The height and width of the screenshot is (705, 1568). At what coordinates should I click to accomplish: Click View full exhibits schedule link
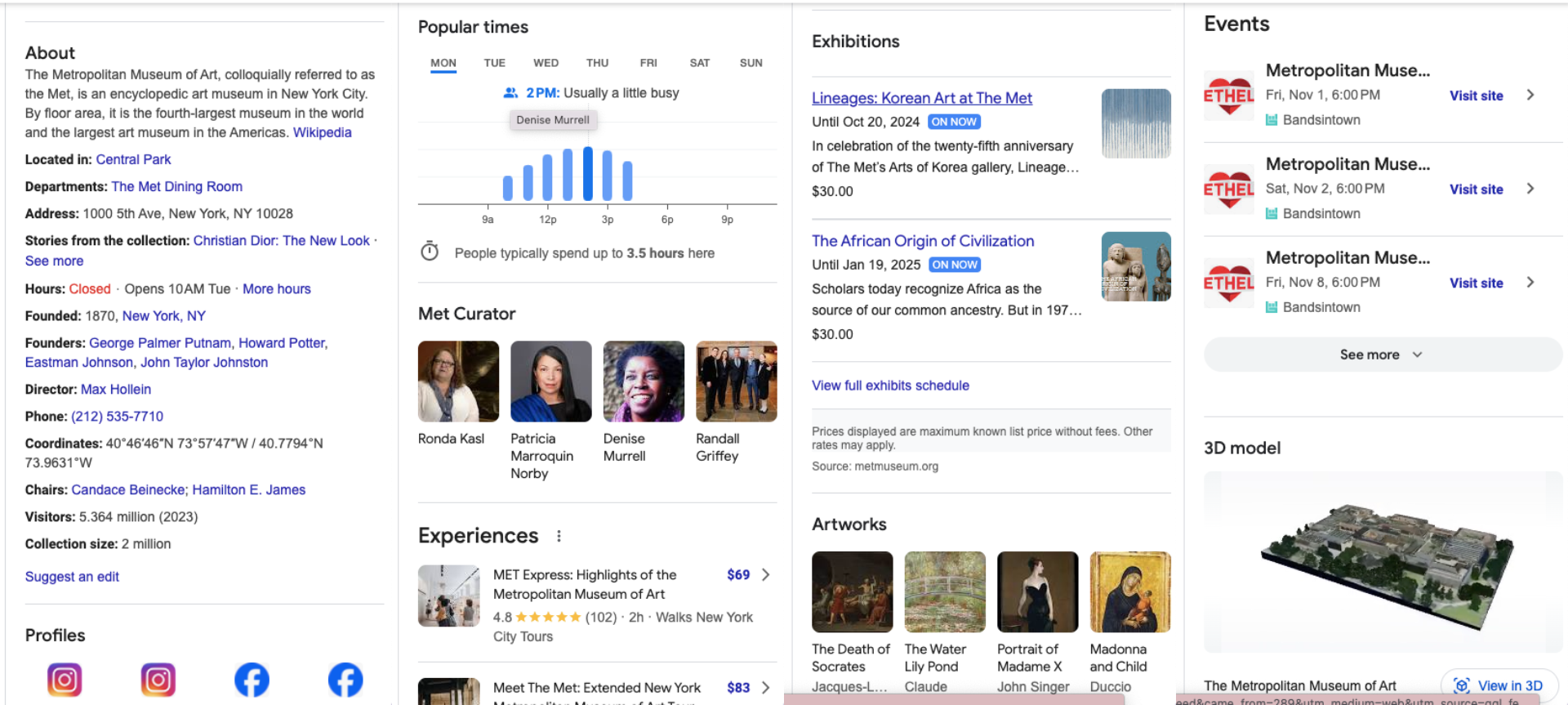pyautogui.click(x=890, y=386)
